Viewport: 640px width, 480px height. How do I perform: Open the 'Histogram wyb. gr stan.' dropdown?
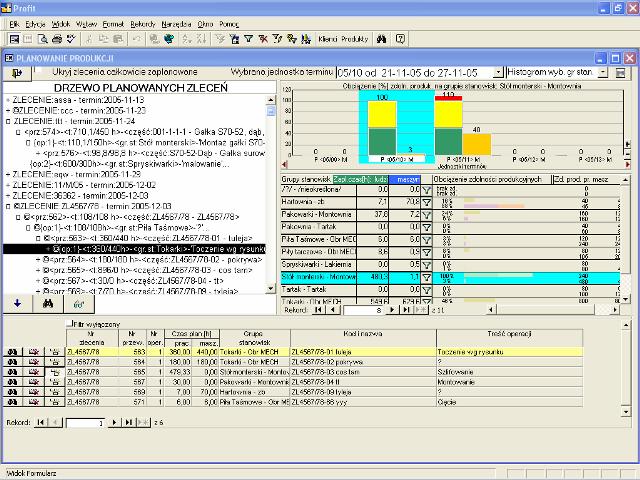coord(603,73)
